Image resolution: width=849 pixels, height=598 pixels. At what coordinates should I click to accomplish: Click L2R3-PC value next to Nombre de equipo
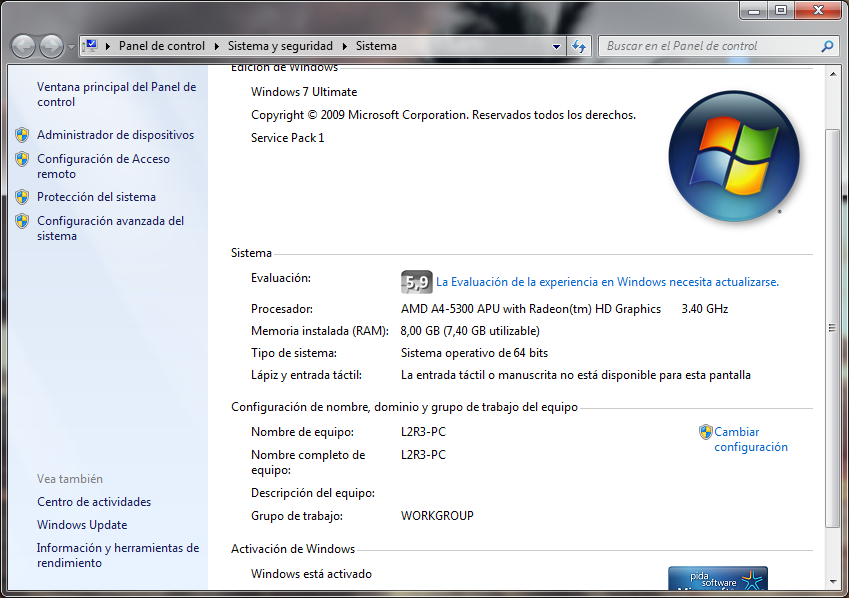click(x=423, y=432)
